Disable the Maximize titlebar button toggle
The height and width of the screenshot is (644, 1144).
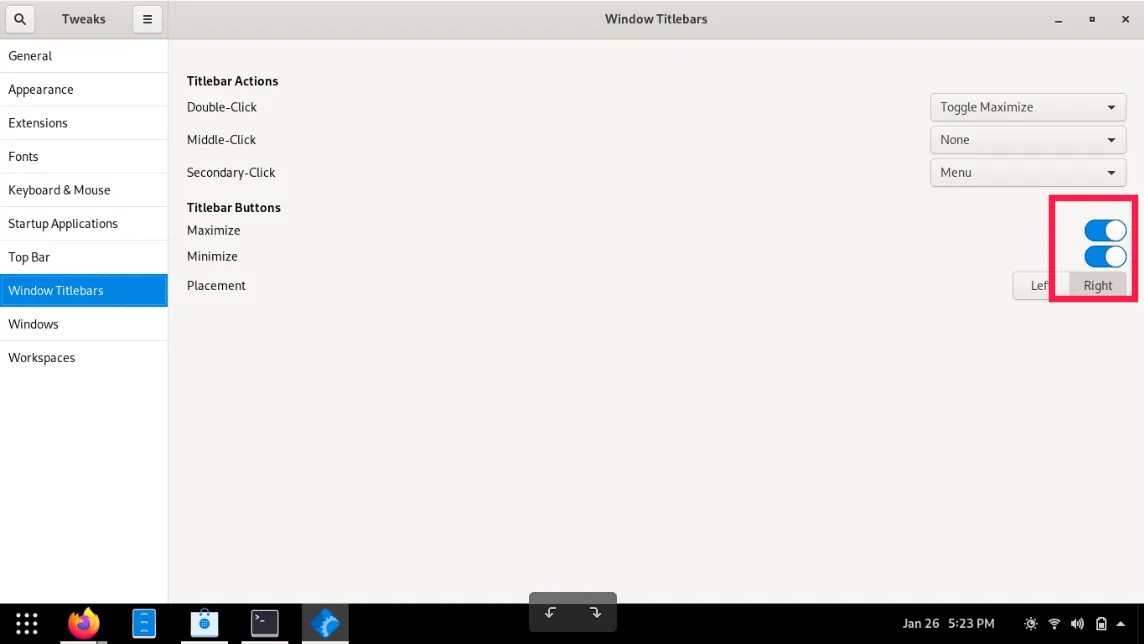(x=1105, y=230)
